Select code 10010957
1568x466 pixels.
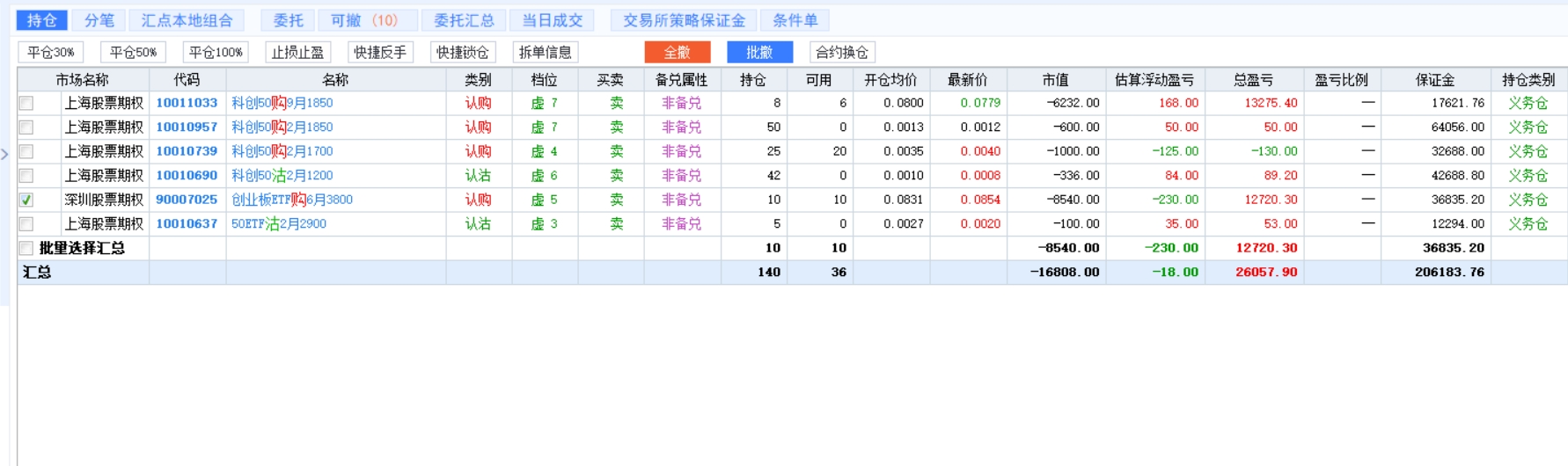click(187, 127)
